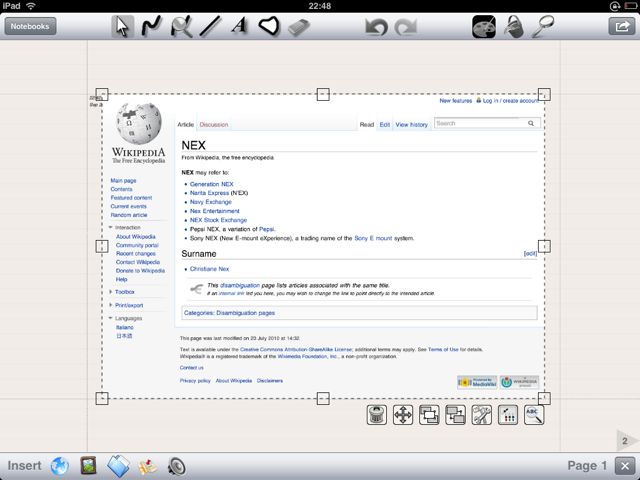Image resolution: width=640 pixels, height=480 pixels.
Task: Open the color palette
Action: point(484,27)
